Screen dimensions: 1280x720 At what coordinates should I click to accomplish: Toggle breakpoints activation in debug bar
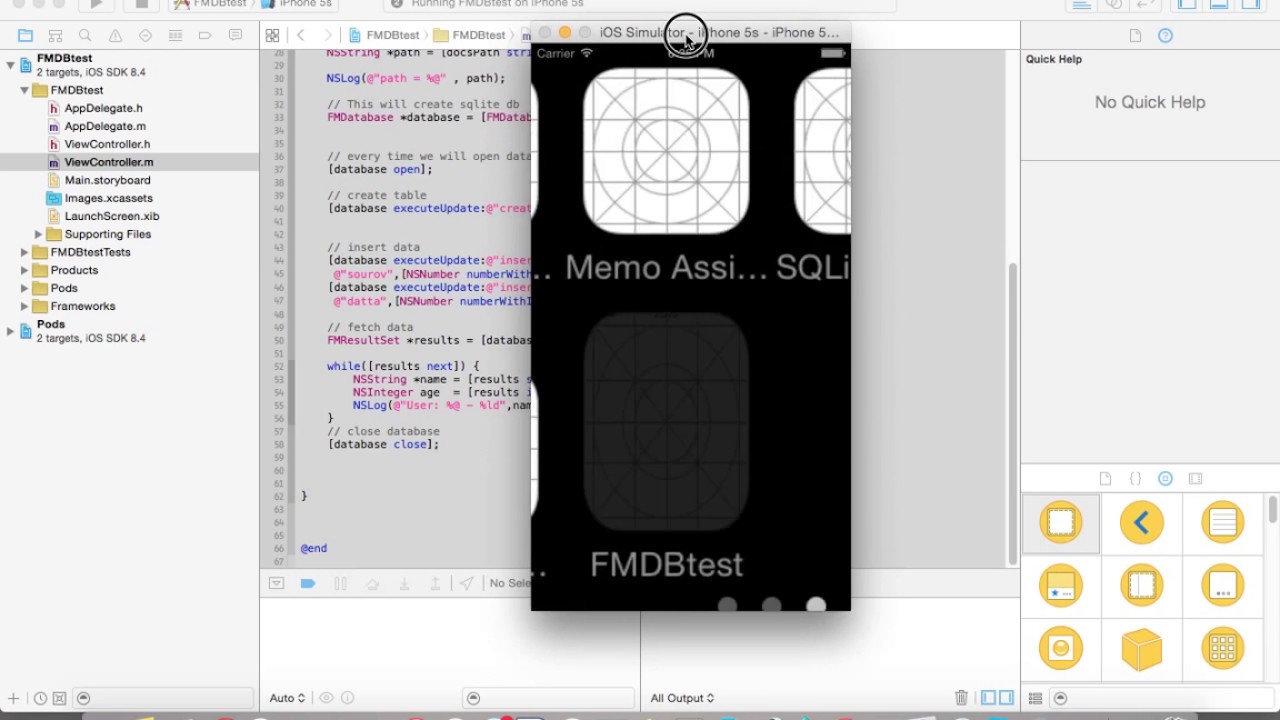[308, 583]
